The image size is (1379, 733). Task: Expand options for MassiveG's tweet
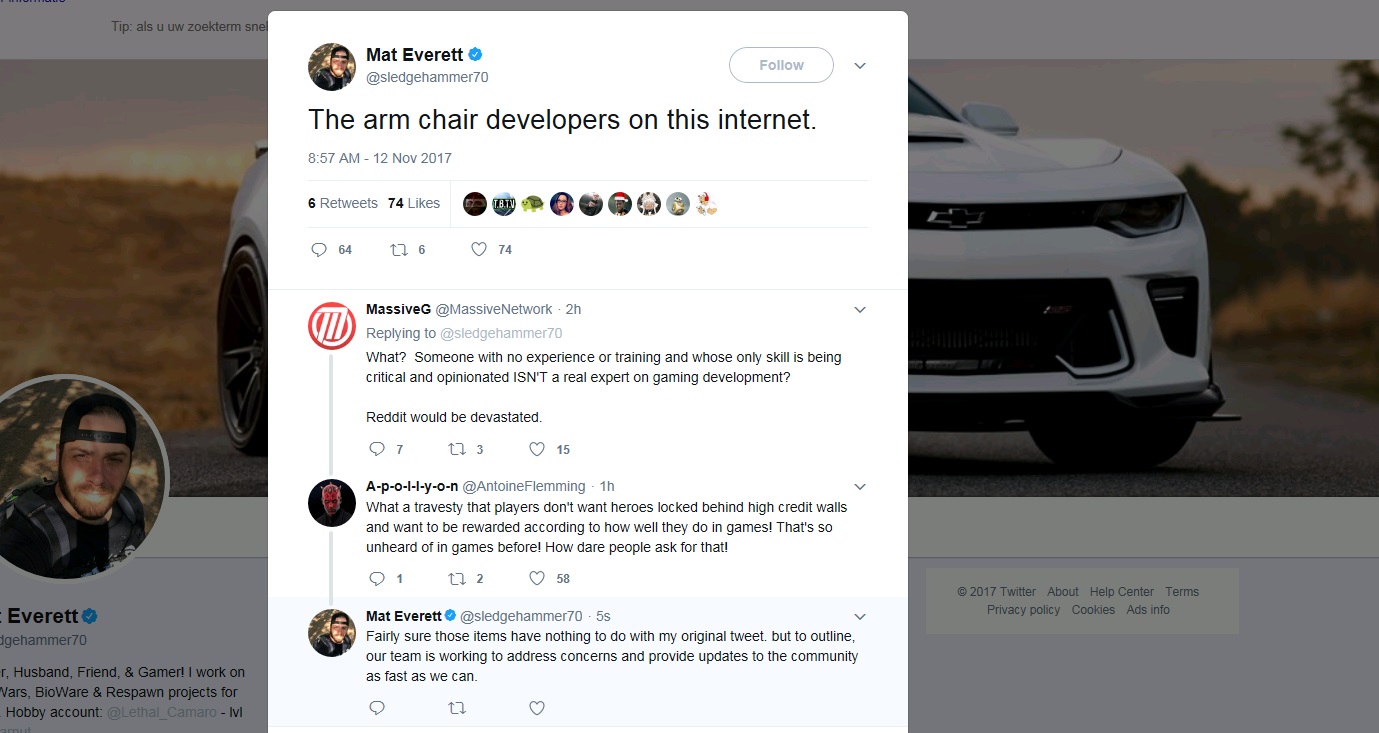coord(859,310)
